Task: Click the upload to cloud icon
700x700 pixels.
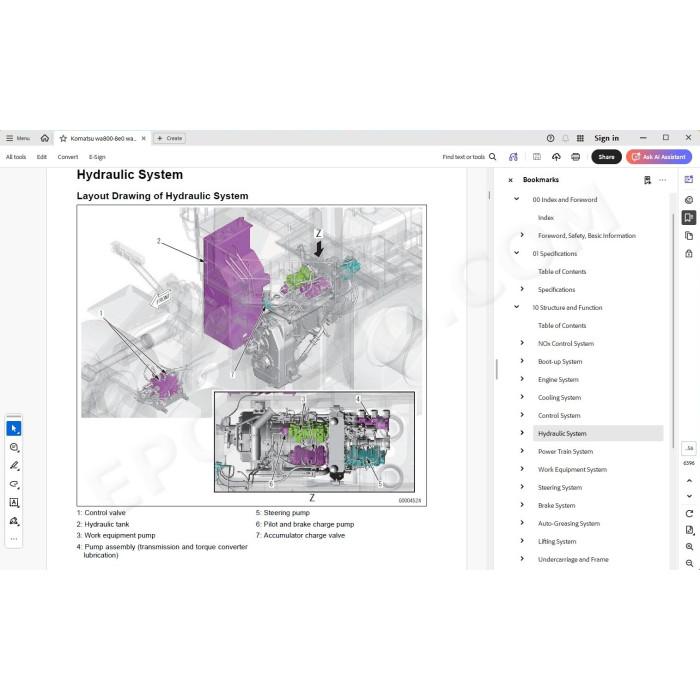Action: point(556,157)
